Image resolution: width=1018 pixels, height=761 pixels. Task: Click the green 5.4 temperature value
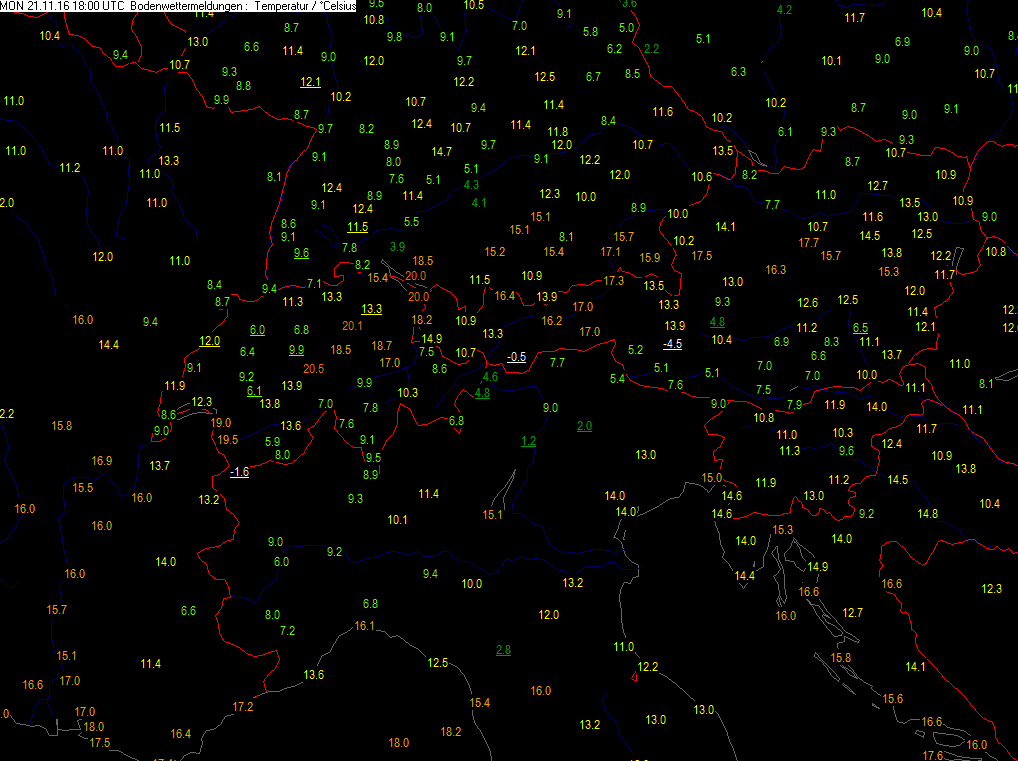[x=617, y=379]
